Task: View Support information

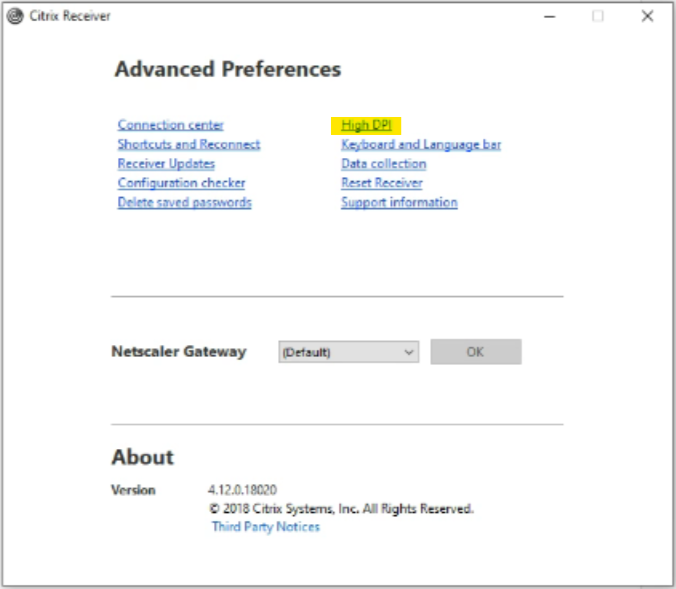Action: [x=399, y=202]
